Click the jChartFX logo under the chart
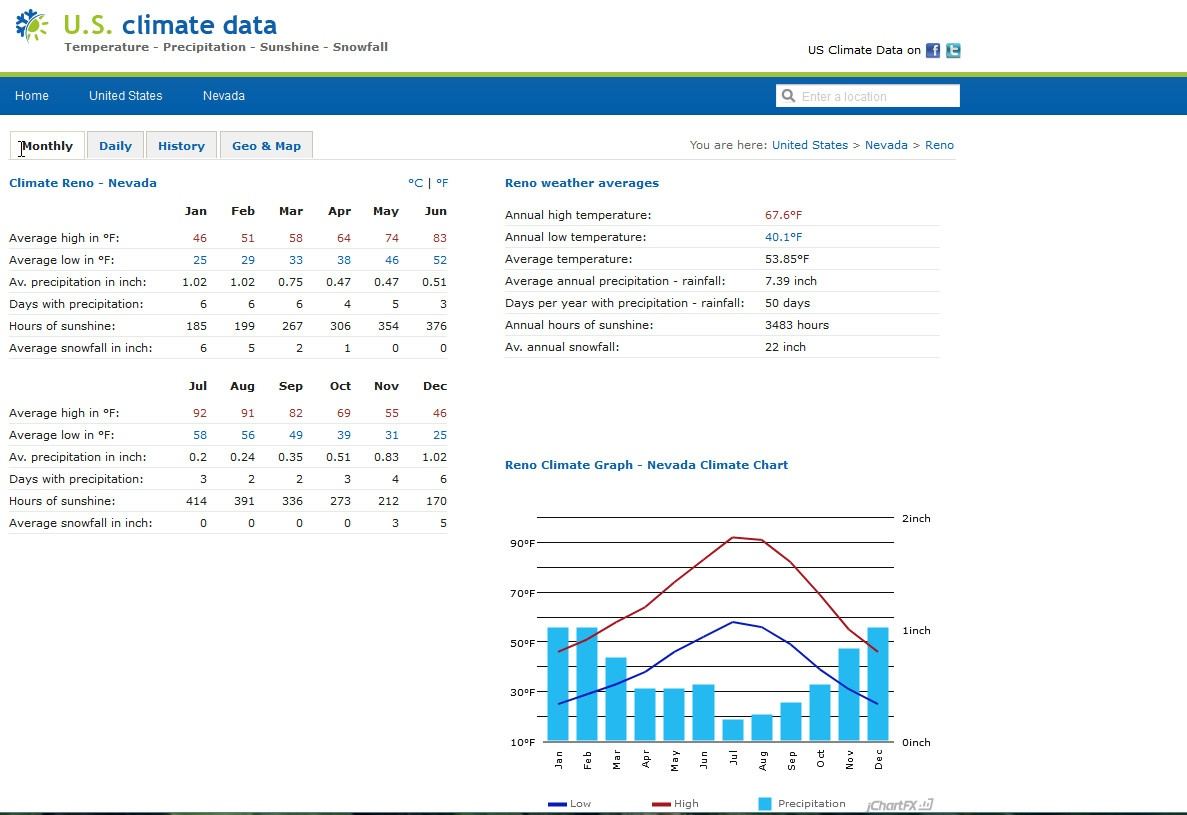Viewport: 1187px width, 815px height. coord(900,805)
